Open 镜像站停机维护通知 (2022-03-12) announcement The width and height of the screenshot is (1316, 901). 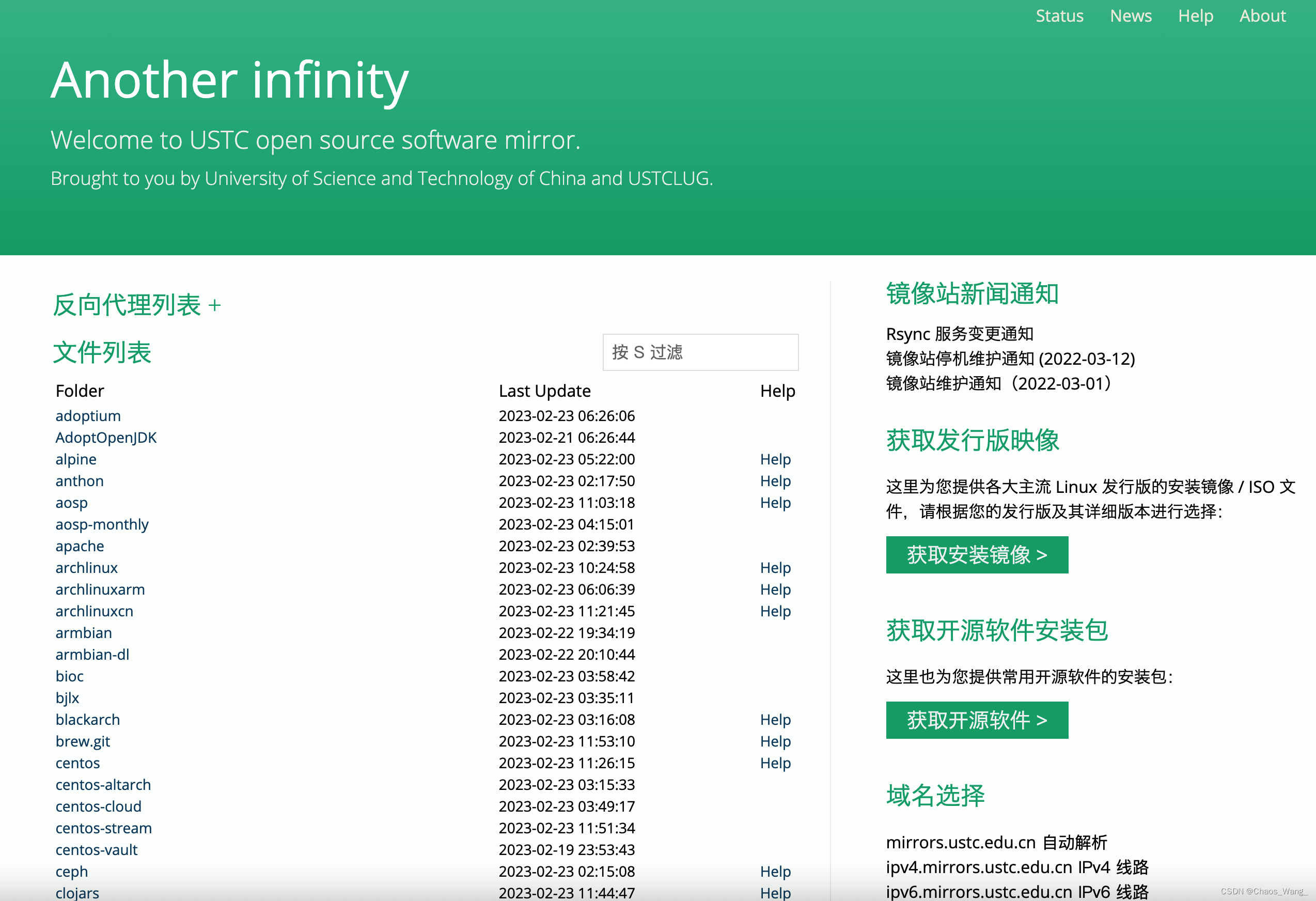click(1011, 359)
